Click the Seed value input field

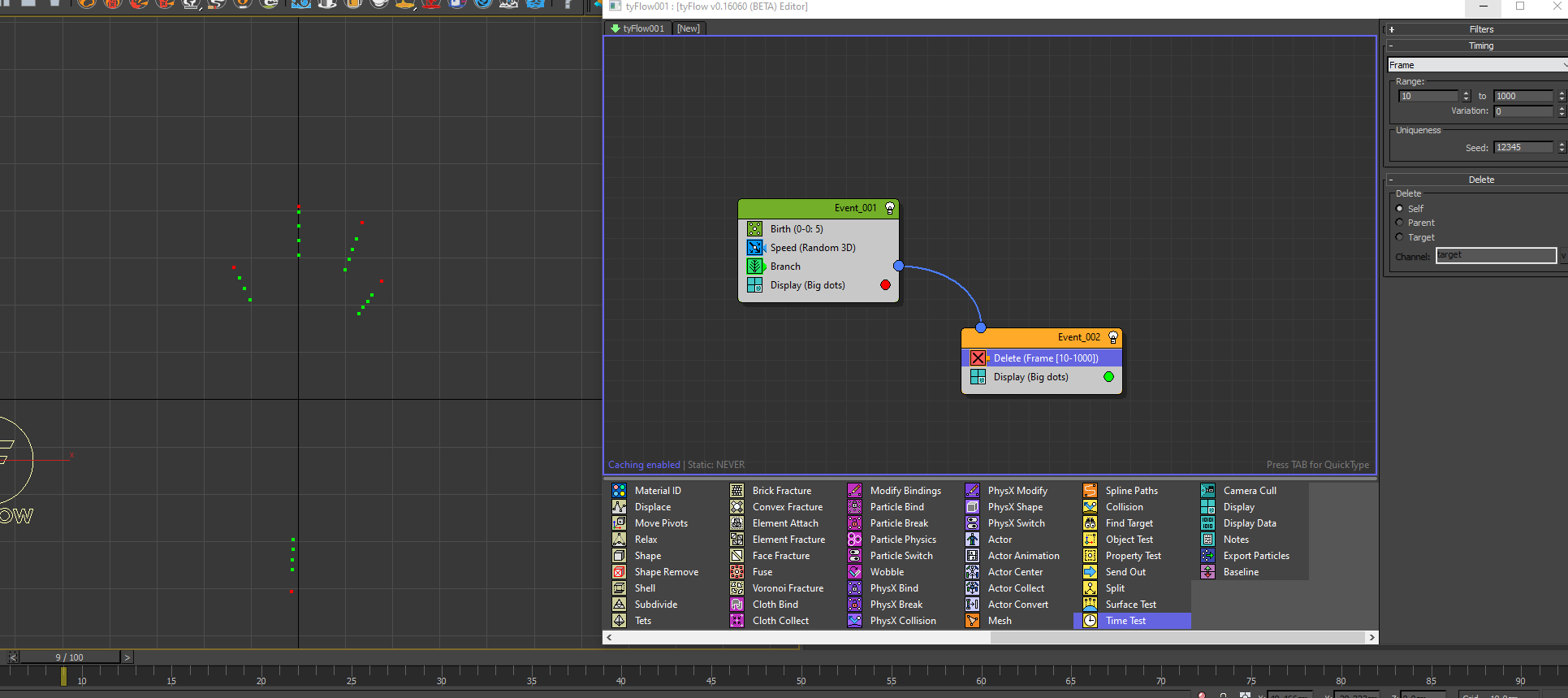(x=1523, y=148)
